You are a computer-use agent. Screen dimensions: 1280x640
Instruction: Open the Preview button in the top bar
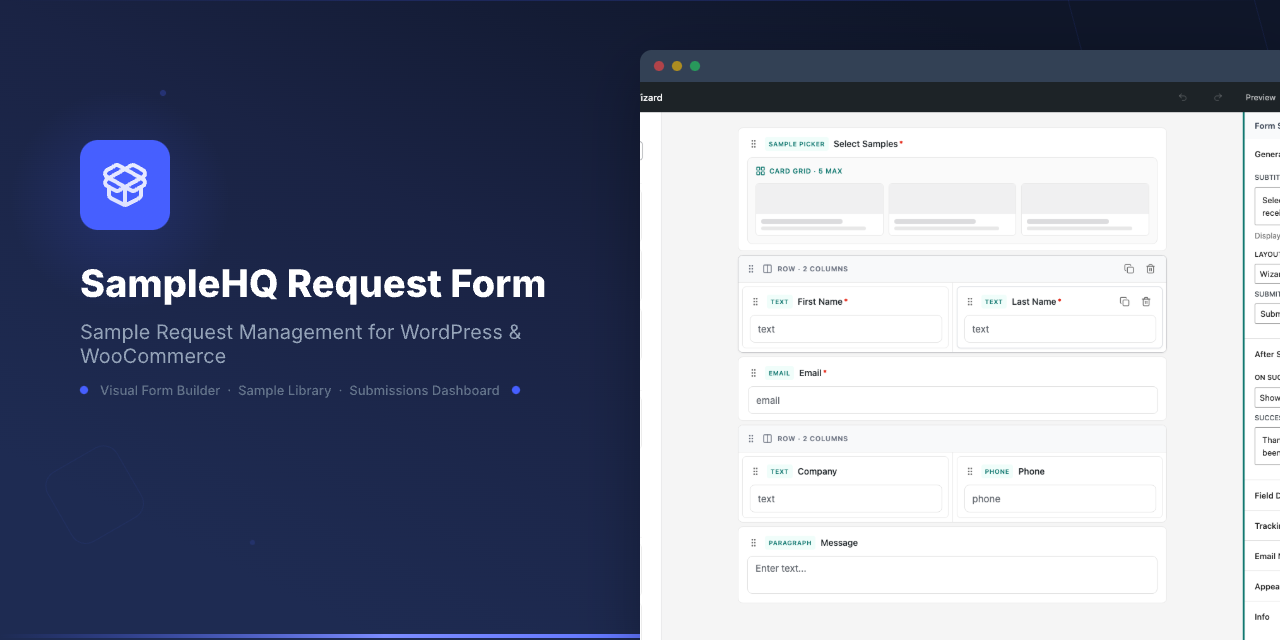(x=1260, y=98)
